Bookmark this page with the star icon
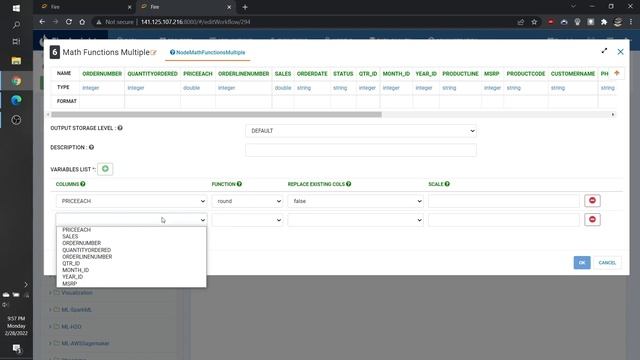Viewport: 640px width, 360px height. (x=534, y=22)
